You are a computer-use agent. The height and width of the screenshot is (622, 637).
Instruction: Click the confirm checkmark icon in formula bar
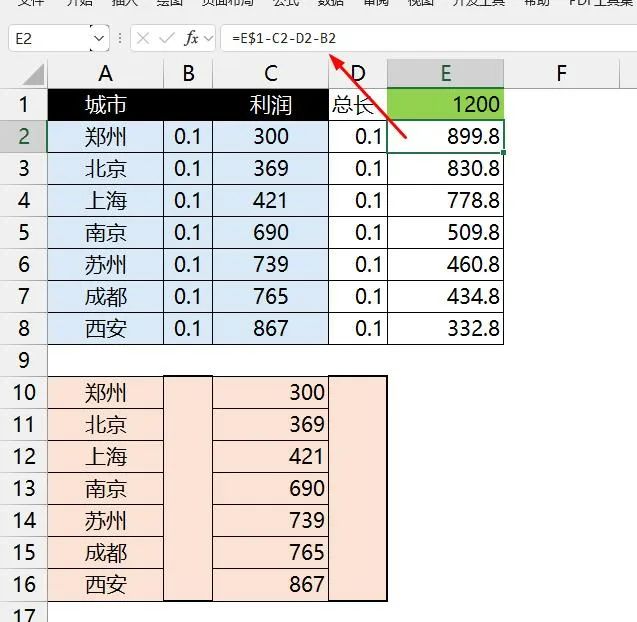[x=167, y=39]
